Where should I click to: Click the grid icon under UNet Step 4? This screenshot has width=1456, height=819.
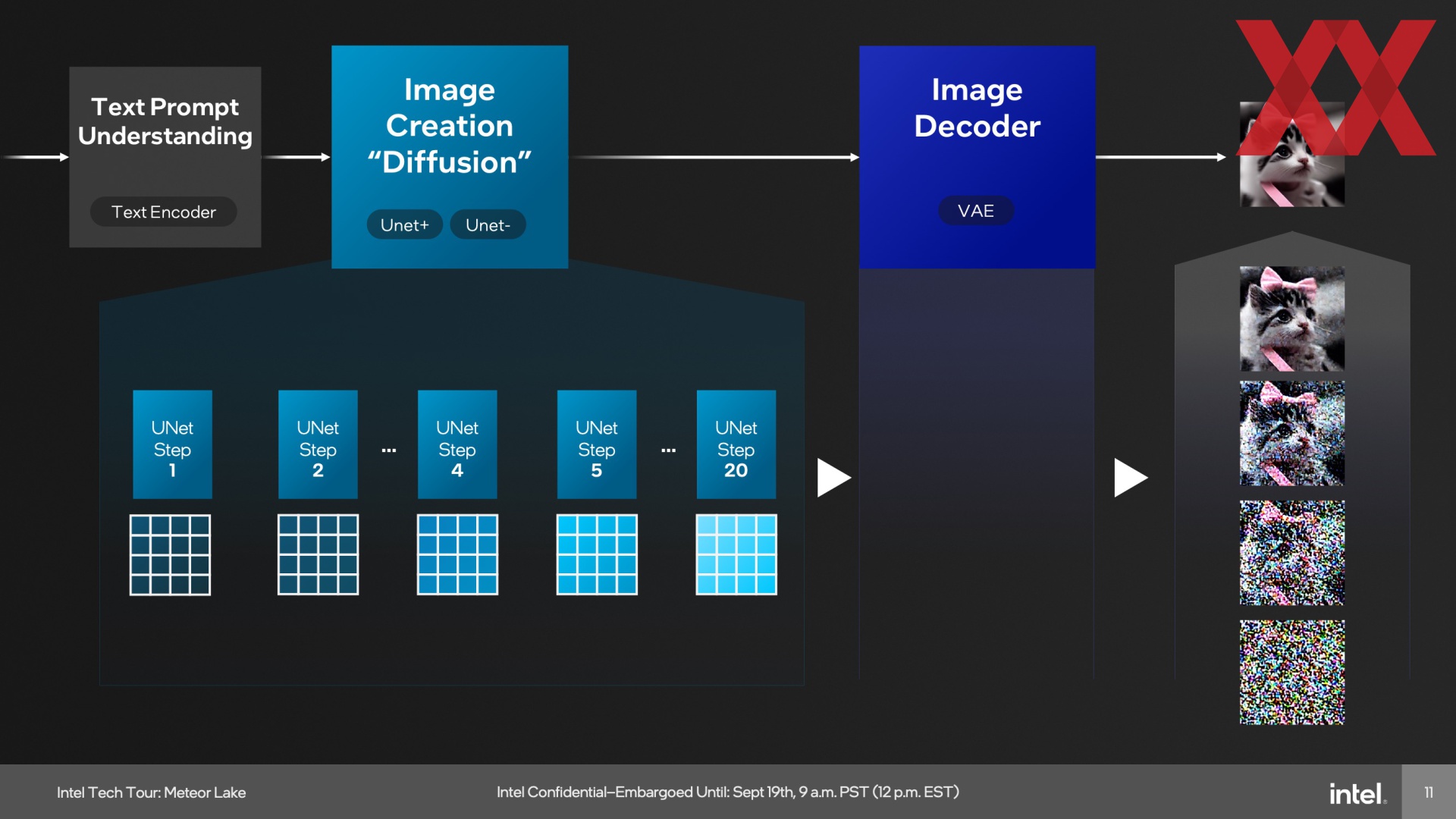click(457, 554)
